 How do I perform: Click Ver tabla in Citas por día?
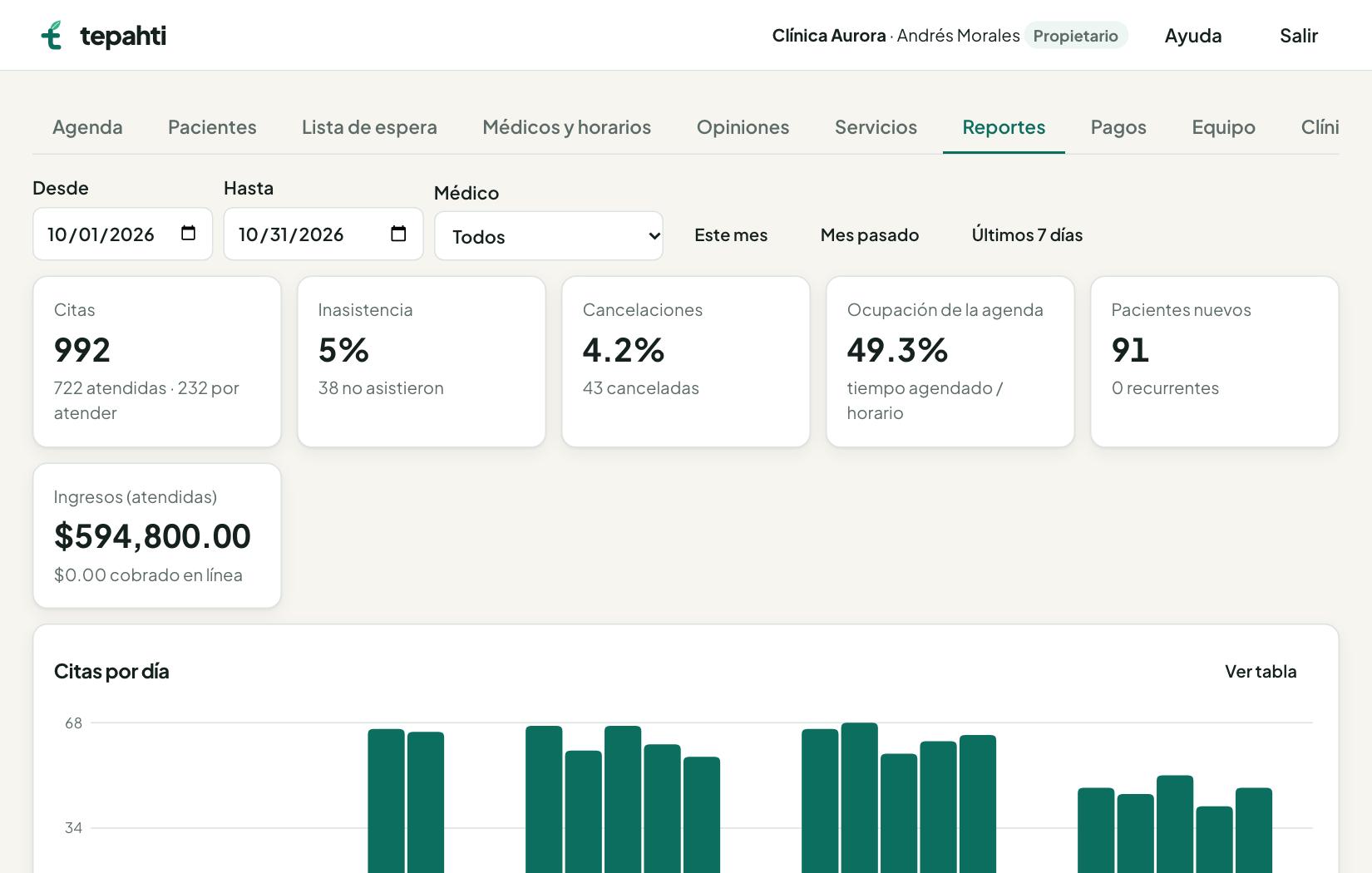point(1261,671)
